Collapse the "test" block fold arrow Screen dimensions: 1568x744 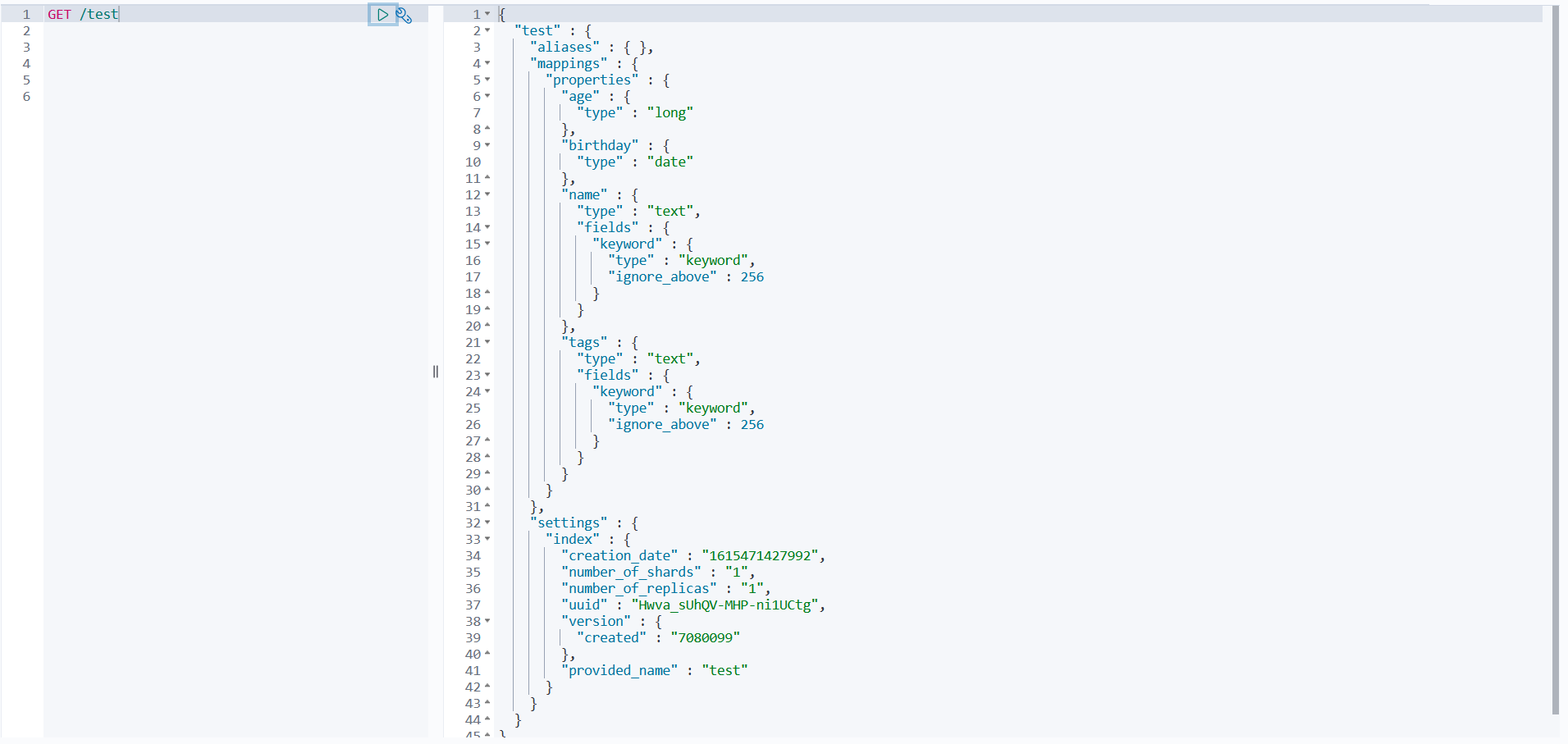[487, 30]
